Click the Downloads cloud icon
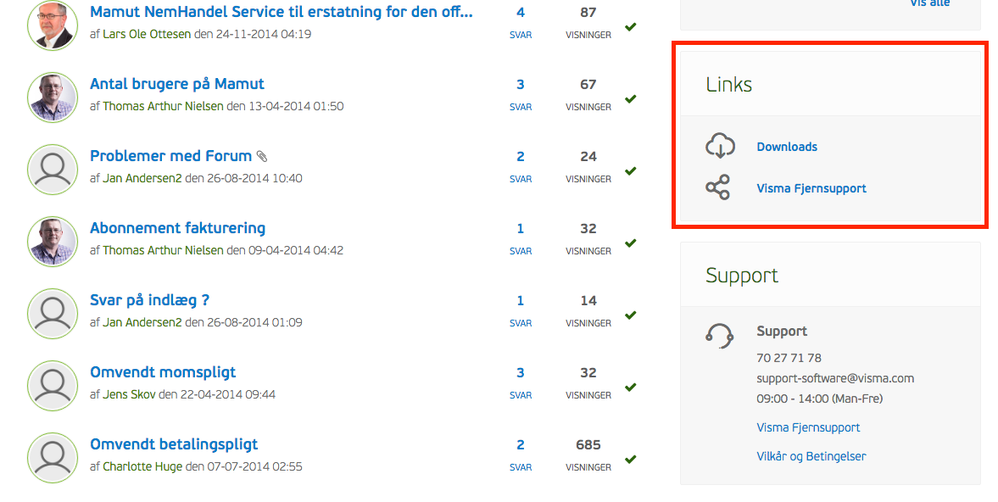Image resolution: width=998 pixels, height=502 pixels. (x=720, y=146)
